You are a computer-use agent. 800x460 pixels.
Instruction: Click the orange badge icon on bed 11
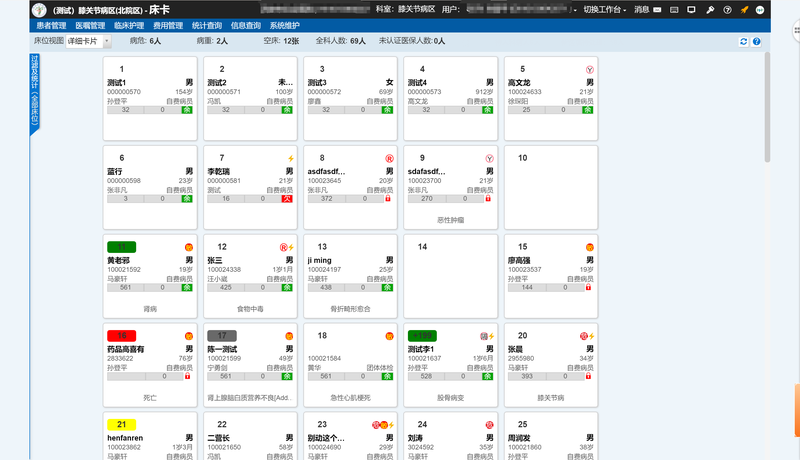tap(189, 247)
